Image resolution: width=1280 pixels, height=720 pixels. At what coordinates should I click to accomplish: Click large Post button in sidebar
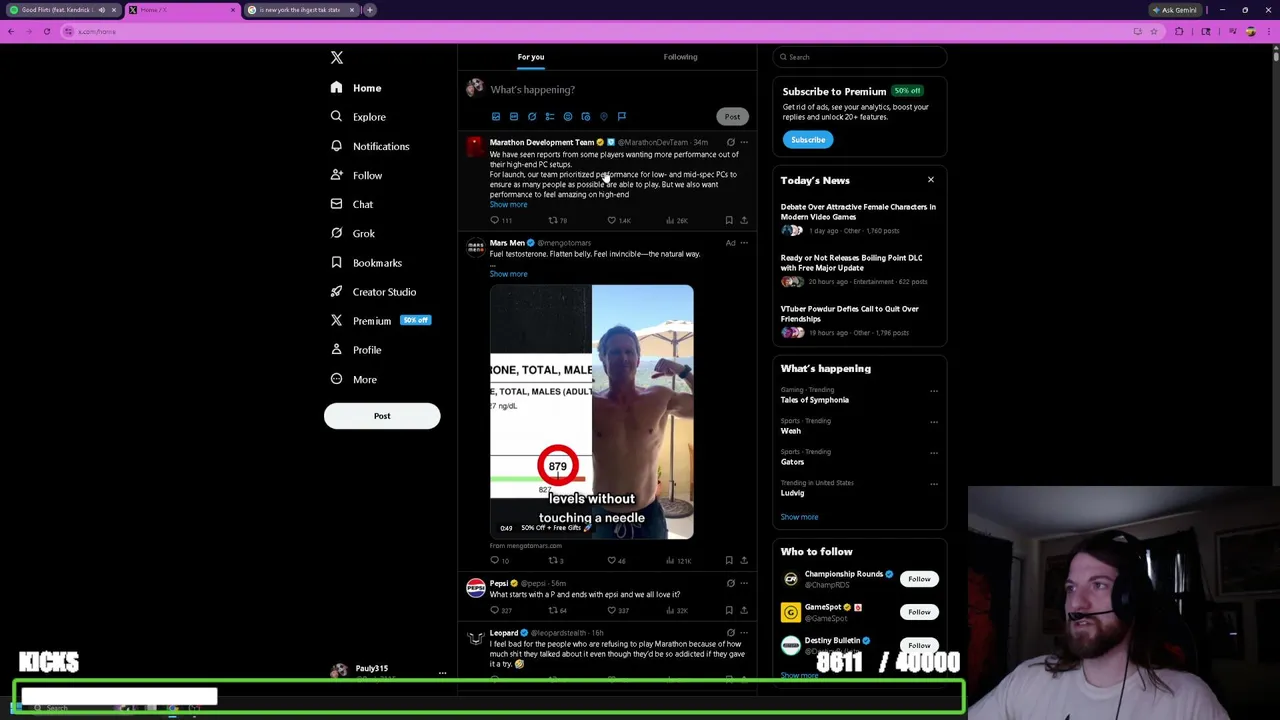click(x=382, y=416)
